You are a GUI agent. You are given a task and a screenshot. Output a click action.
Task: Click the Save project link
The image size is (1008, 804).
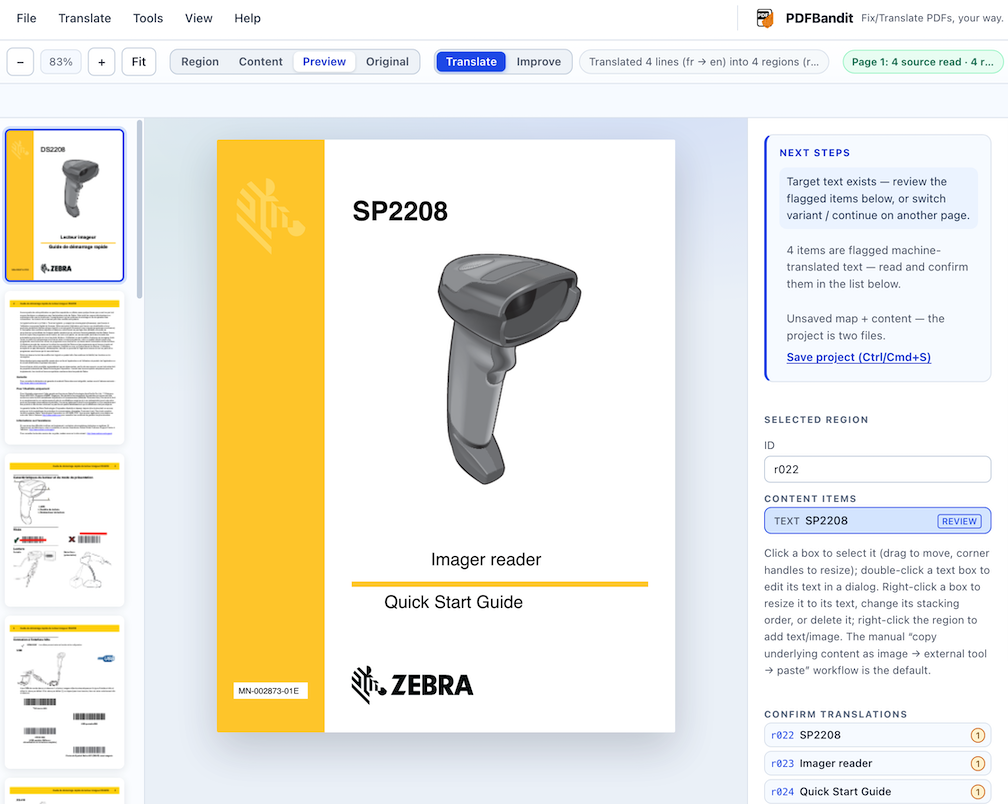point(858,357)
